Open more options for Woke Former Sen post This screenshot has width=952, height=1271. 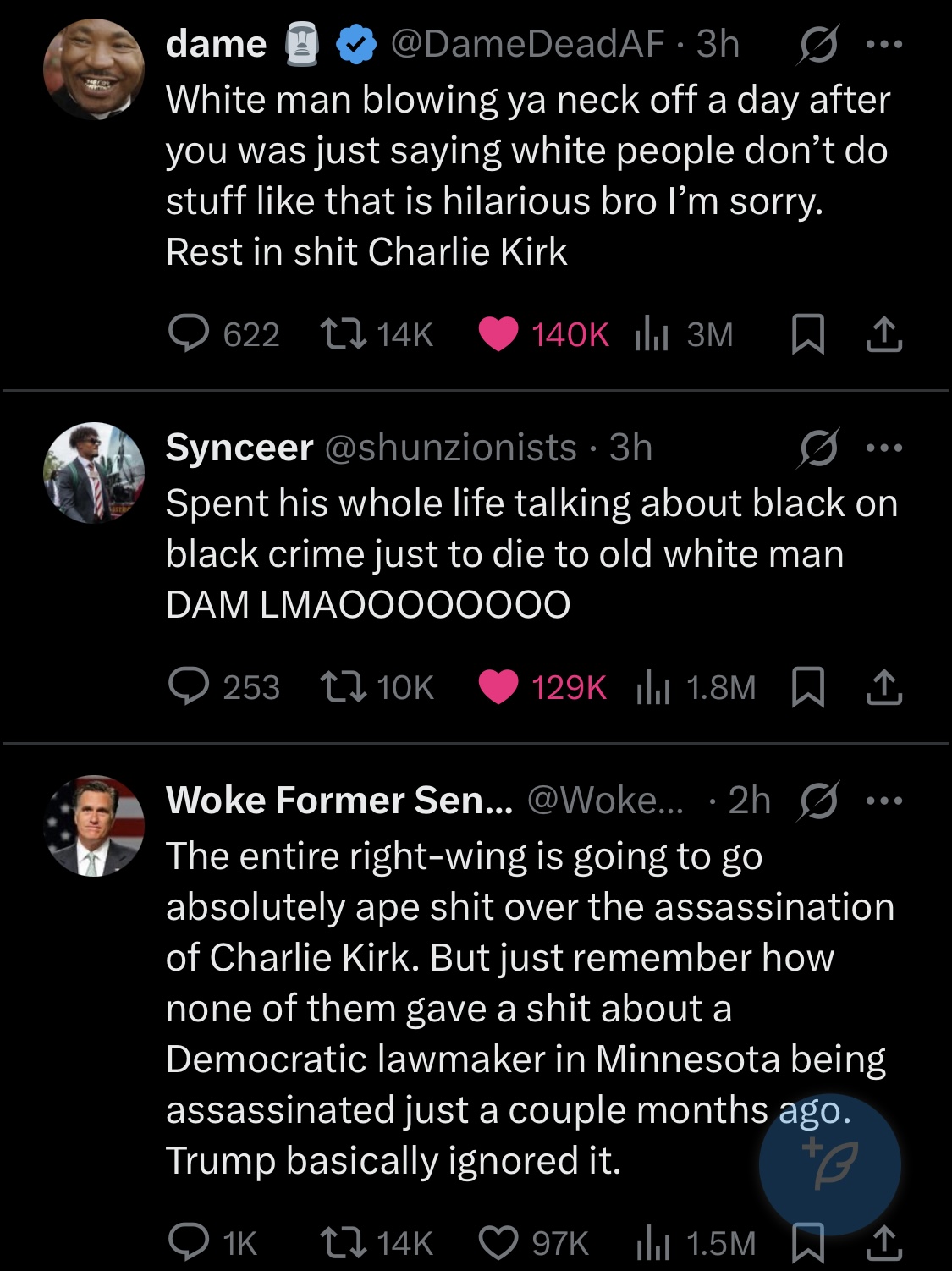click(x=884, y=801)
